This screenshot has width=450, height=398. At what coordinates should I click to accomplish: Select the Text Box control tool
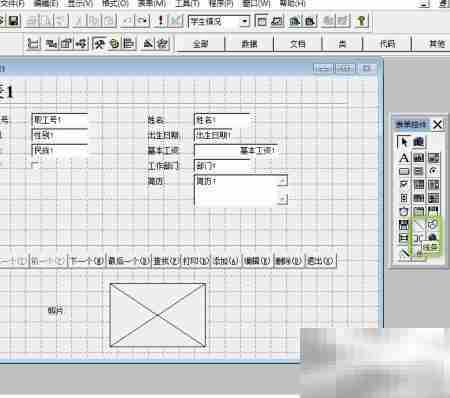click(419, 157)
